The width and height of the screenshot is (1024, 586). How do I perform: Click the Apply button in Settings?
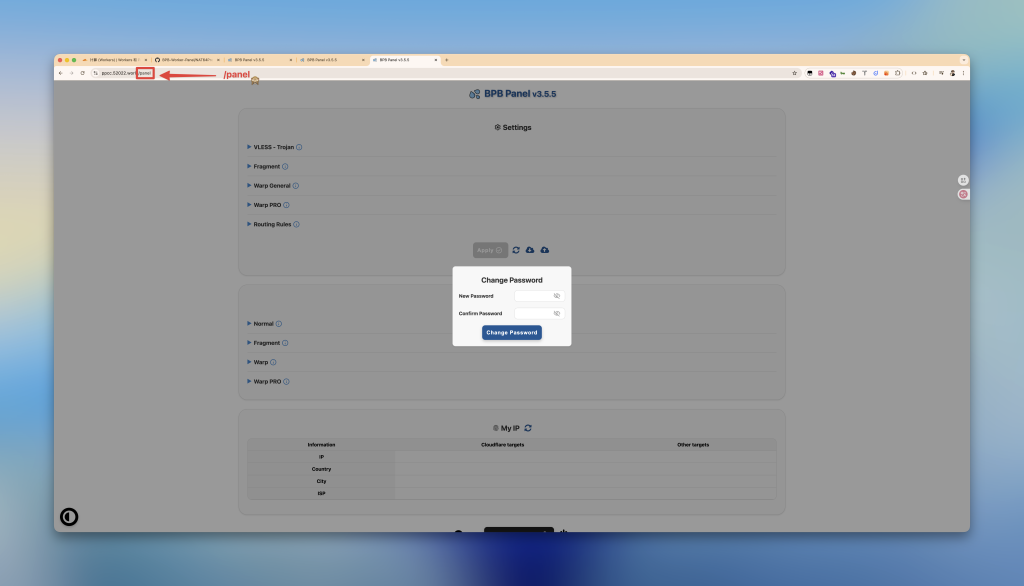pos(490,250)
